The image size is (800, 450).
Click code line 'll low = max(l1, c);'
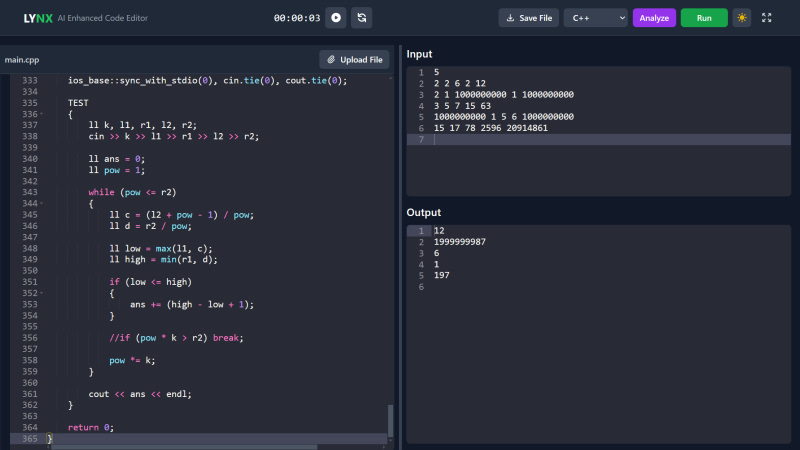pyautogui.click(x=161, y=248)
